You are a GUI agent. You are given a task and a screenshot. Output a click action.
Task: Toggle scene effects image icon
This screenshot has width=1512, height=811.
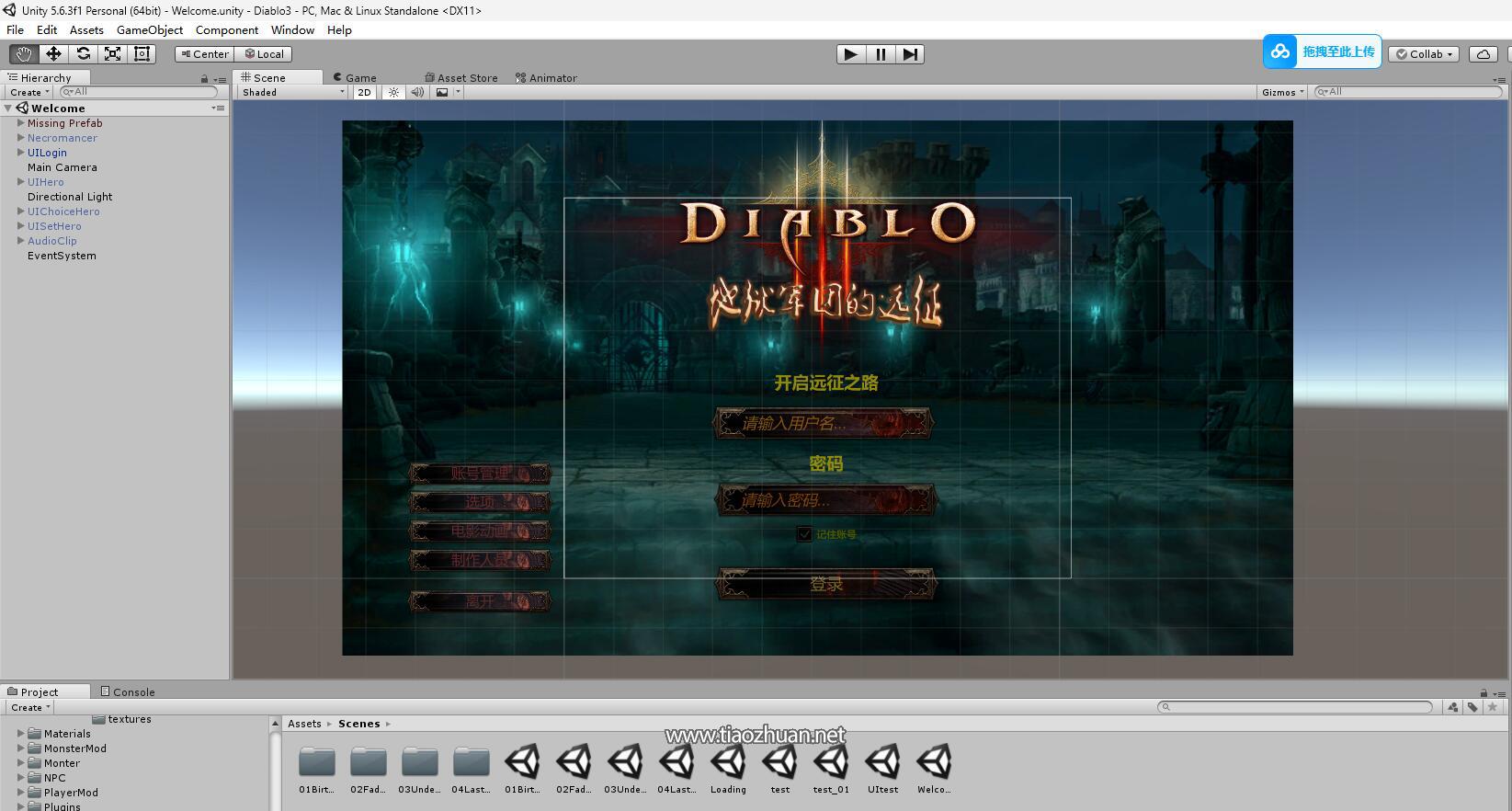pos(442,92)
